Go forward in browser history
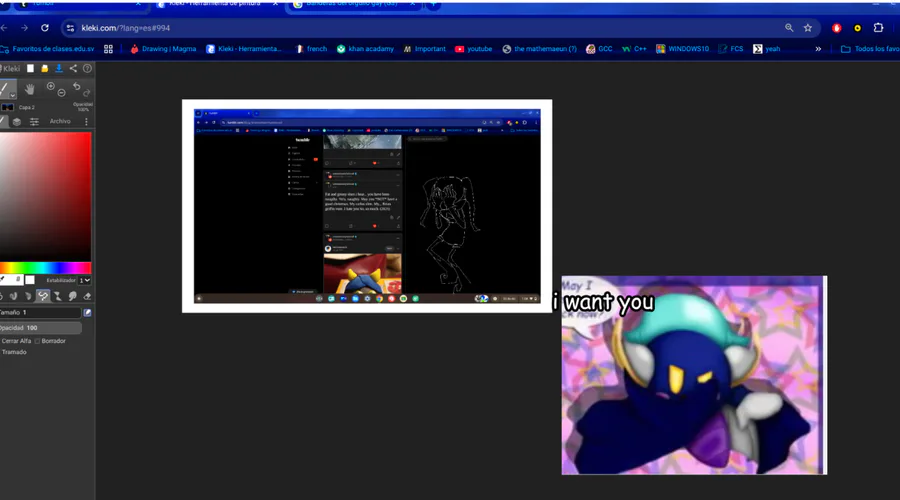The width and height of the screenshot is (900, 500). click(24, 28)
